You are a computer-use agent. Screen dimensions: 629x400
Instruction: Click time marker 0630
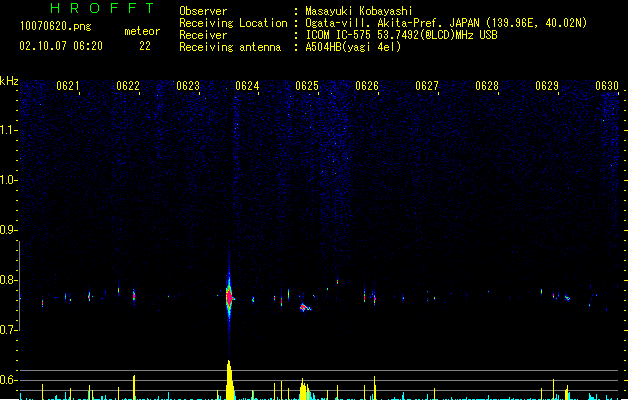(607, 86)
